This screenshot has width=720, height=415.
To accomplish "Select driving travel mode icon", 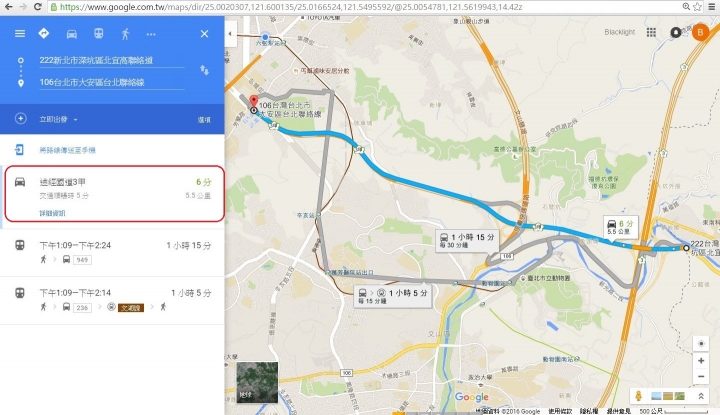I will pyautogui.click(x=72, y=34).
